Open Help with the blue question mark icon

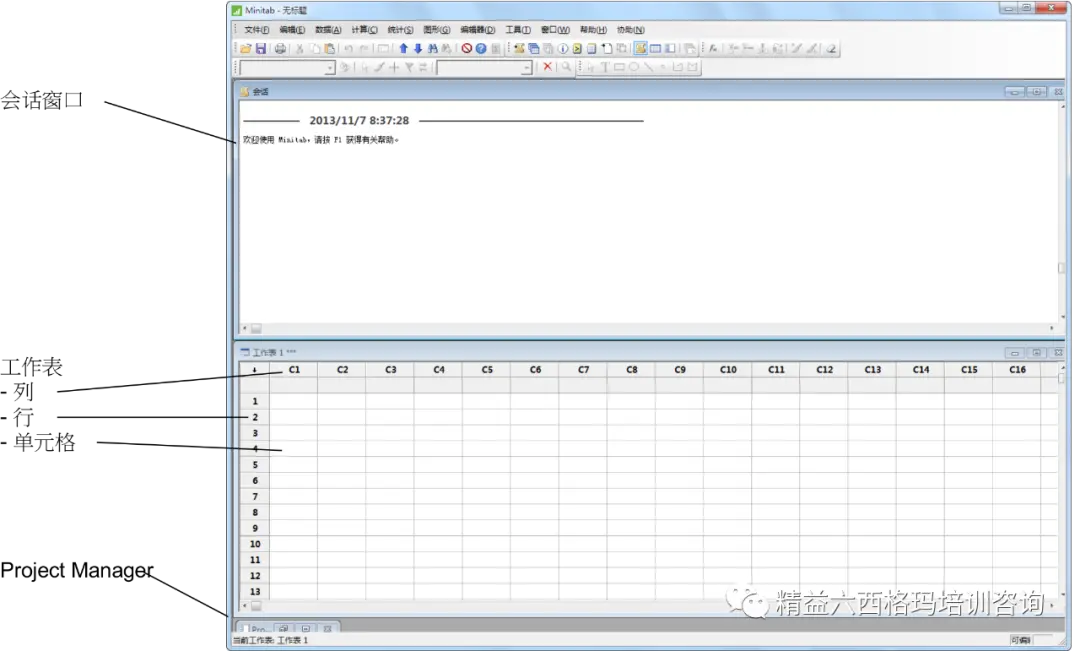(x=481, y=48)
